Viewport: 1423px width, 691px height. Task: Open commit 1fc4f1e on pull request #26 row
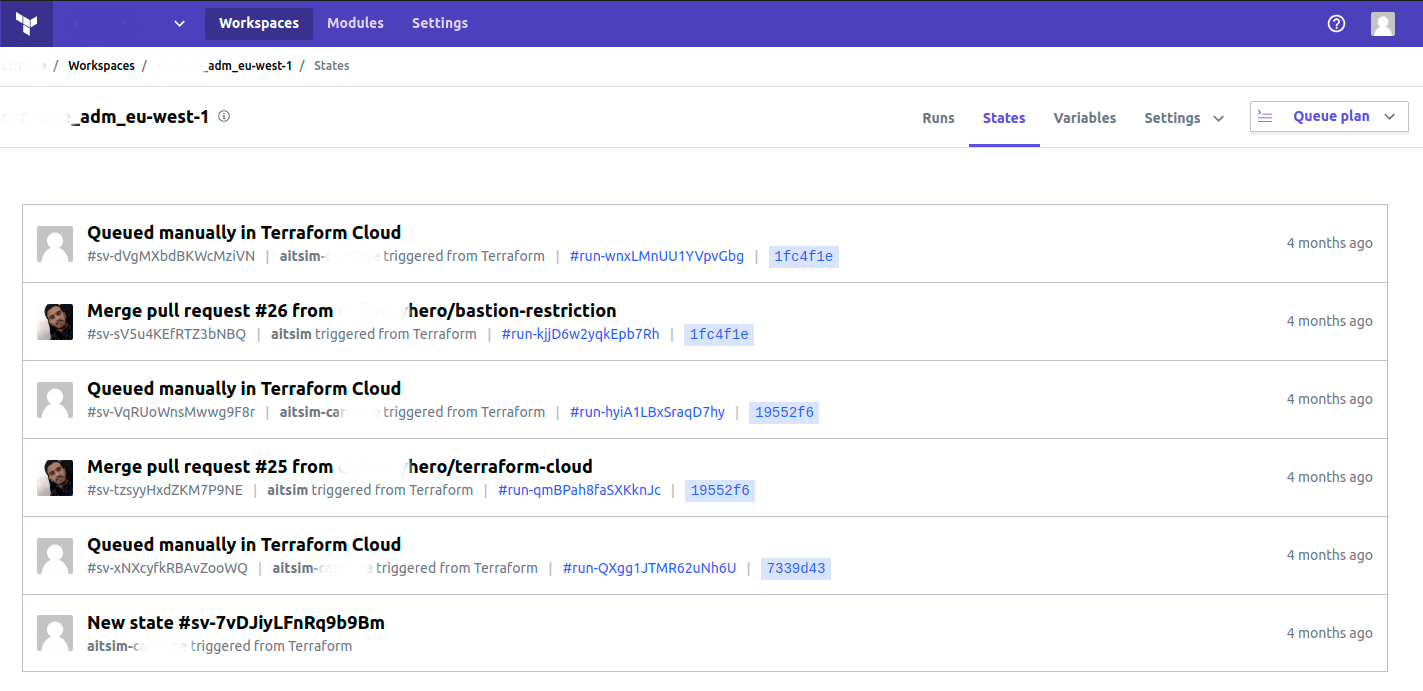(719, 335)
